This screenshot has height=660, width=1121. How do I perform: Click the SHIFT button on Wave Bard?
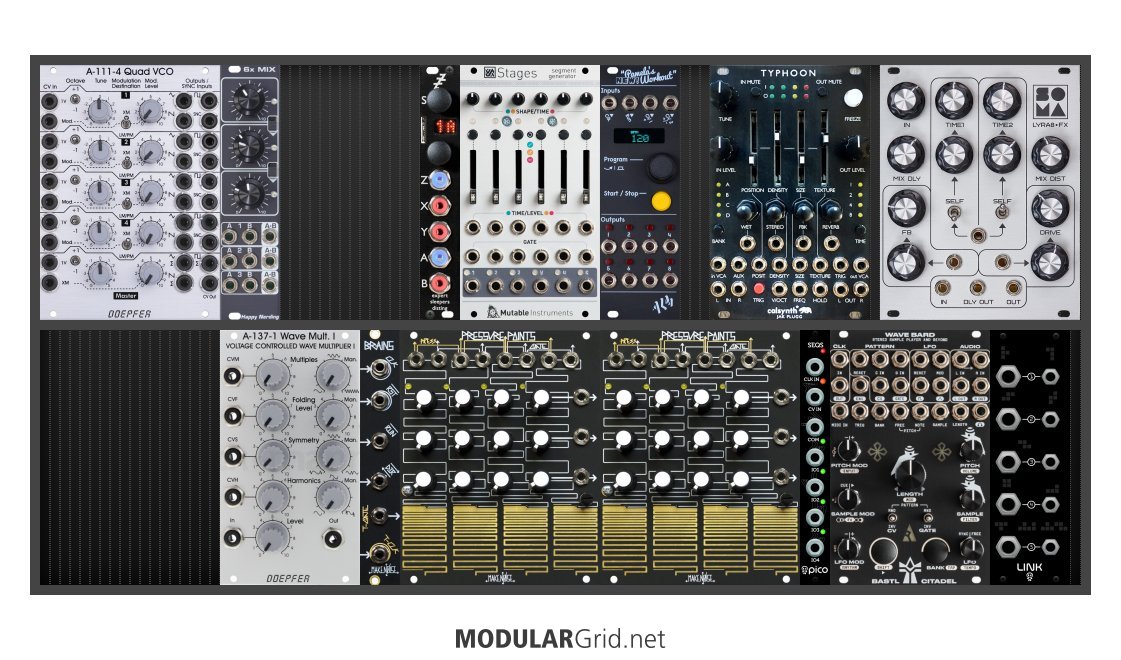pyautogui.click(x=881, y=553)
